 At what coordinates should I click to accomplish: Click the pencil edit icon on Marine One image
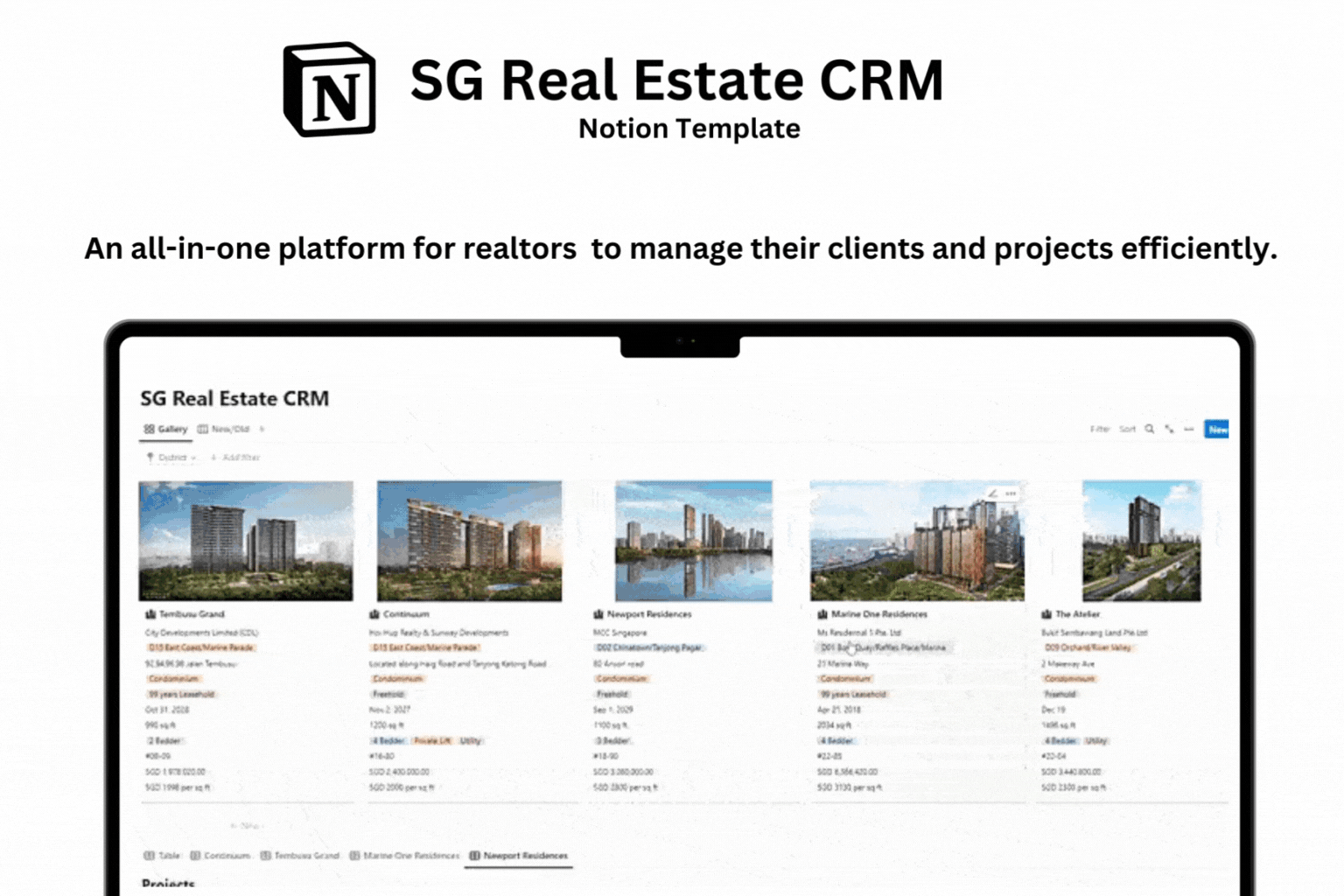[x=992, y=493]
